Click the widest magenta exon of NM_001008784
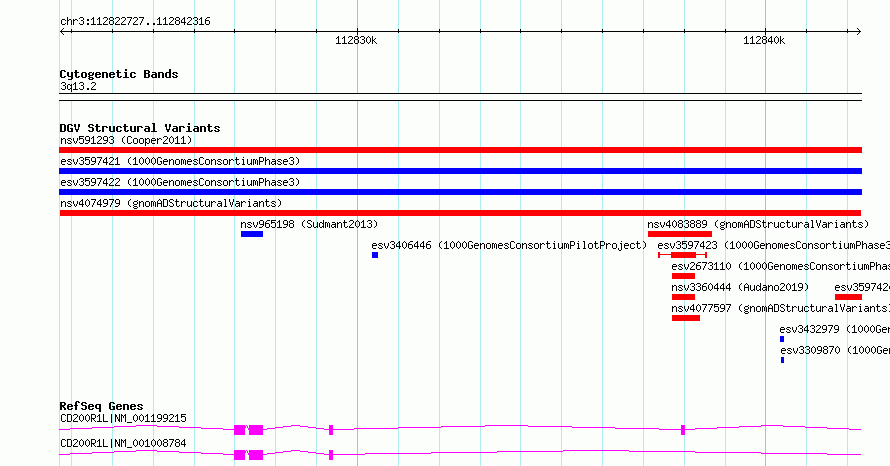Image resolution: width=890 pixels, height=466 pixels. [256, 455]
